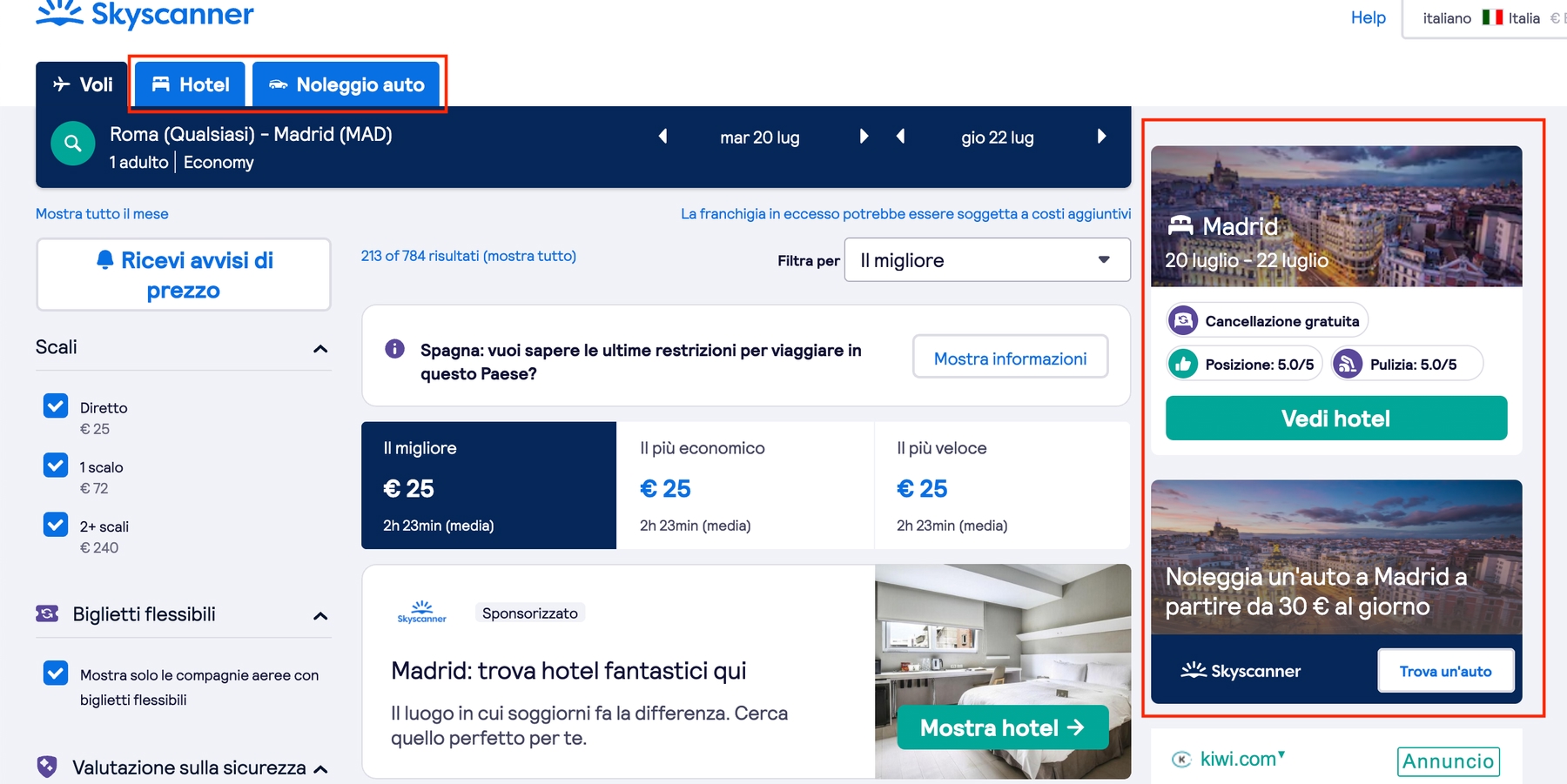This screenshot has height=784, width=1567.
Task: Click the bed icon next to Madrid
Action: 1180,225
